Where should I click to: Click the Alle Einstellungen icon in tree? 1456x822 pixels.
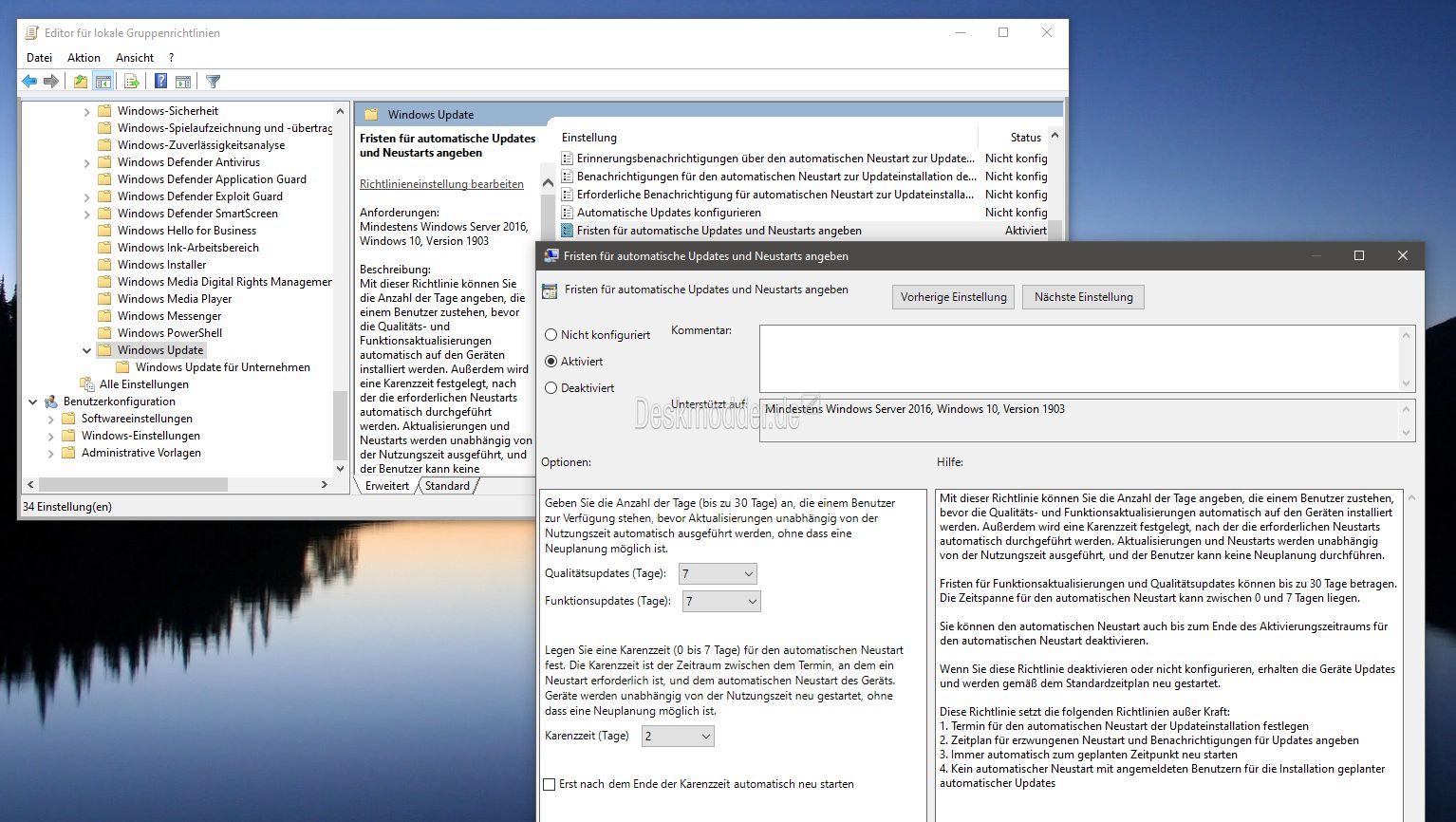pos(87,384)
